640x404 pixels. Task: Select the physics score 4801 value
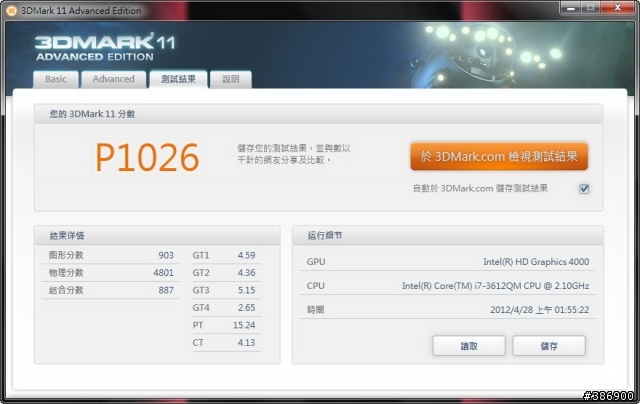coord(163,273)
